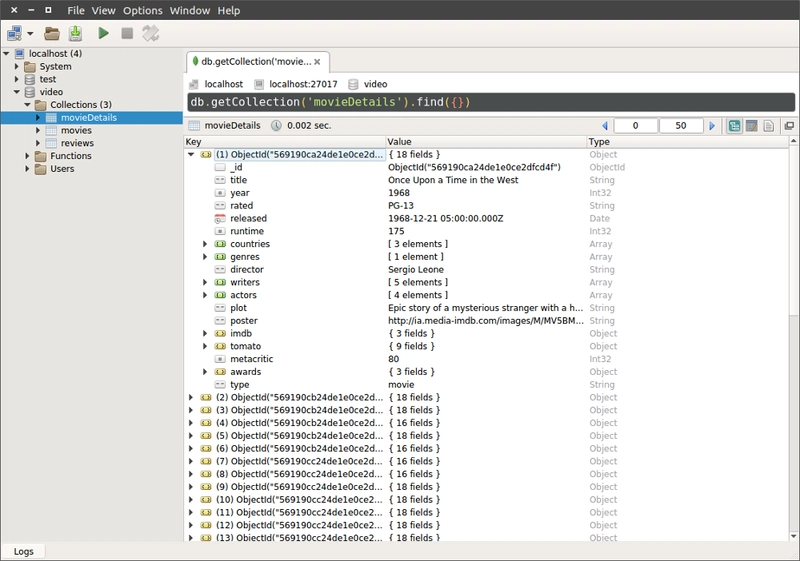
Task: Go to next page of results arrow
Action: click(x=712, y=126)
